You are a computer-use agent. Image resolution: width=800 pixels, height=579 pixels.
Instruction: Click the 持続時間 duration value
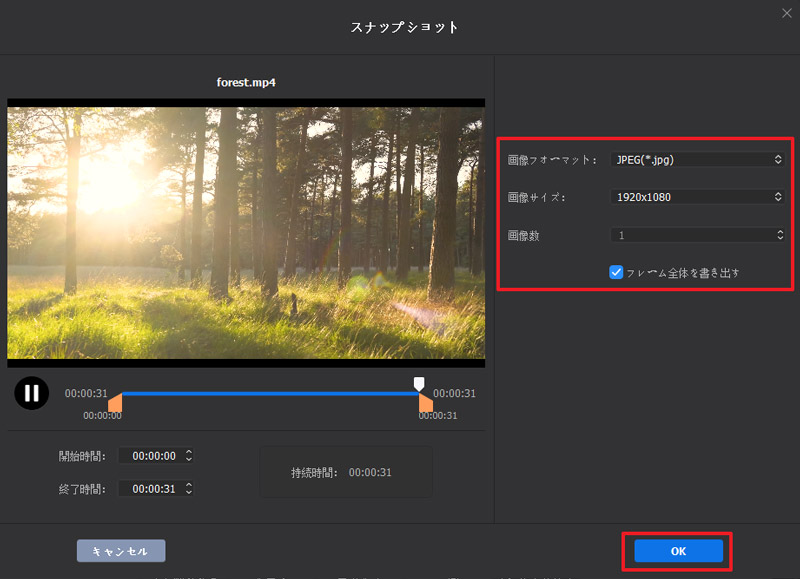click(370, 472)
